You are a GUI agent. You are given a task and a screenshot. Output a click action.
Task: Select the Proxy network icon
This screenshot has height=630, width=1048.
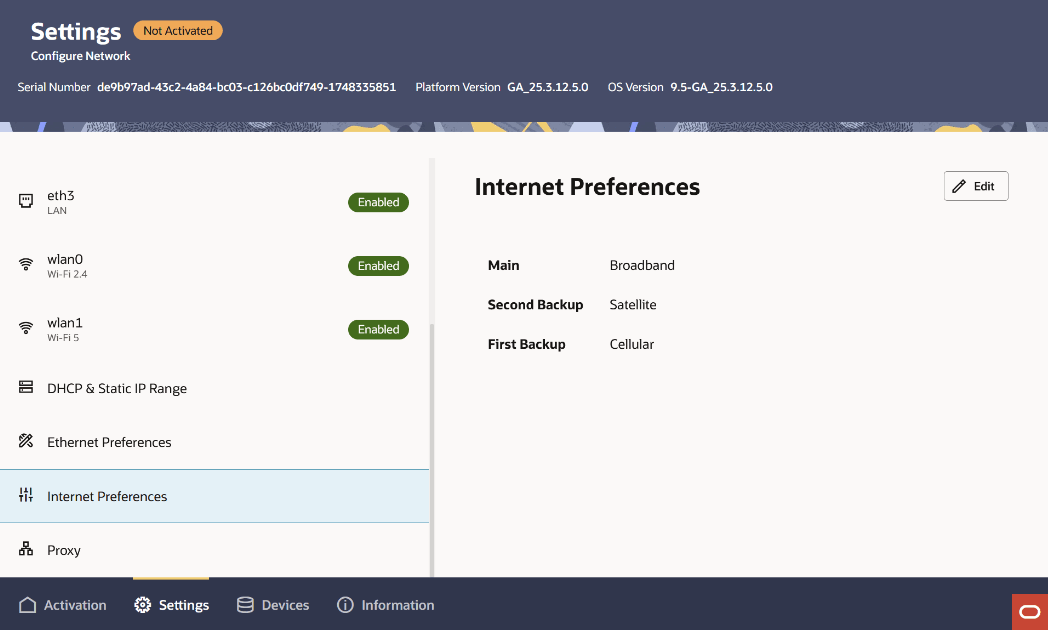pos(25,549)
